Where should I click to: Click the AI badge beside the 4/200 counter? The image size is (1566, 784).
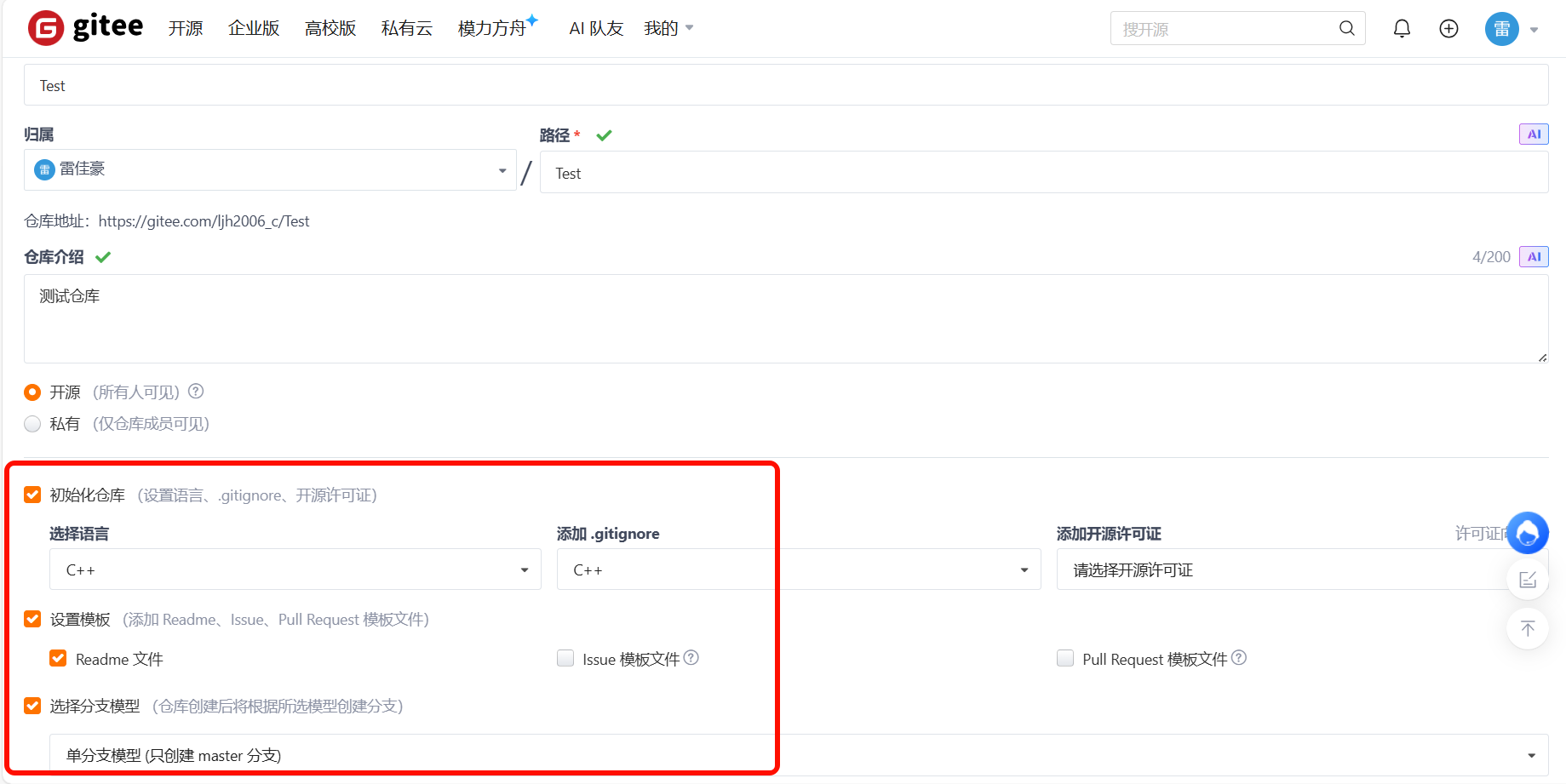pos(1533,256)
